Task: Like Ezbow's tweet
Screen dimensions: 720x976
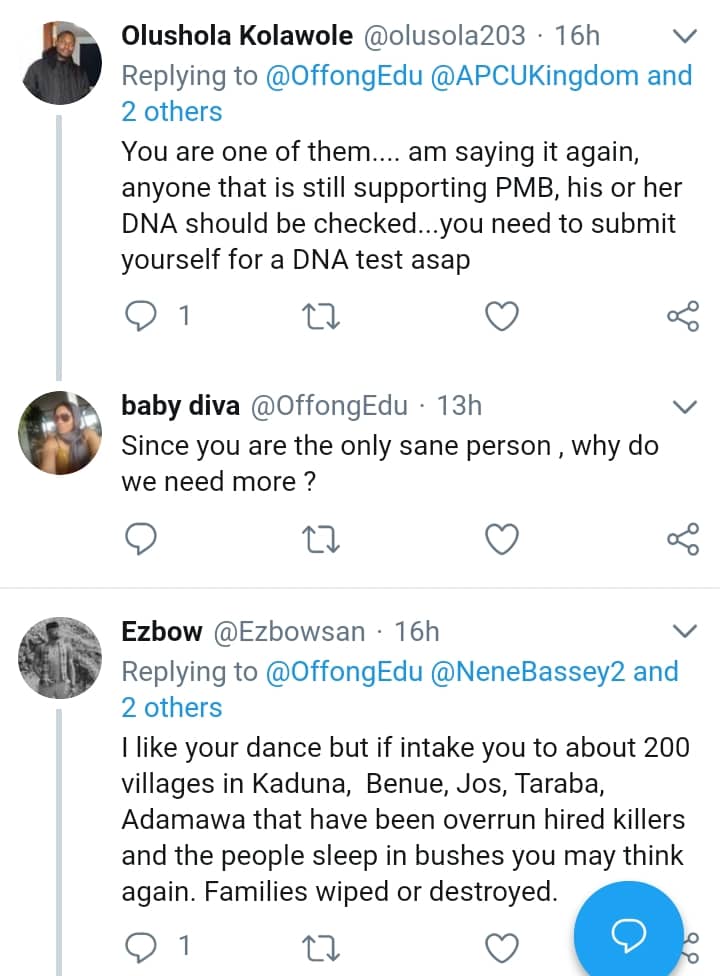Action: click(x=501, y=946)
